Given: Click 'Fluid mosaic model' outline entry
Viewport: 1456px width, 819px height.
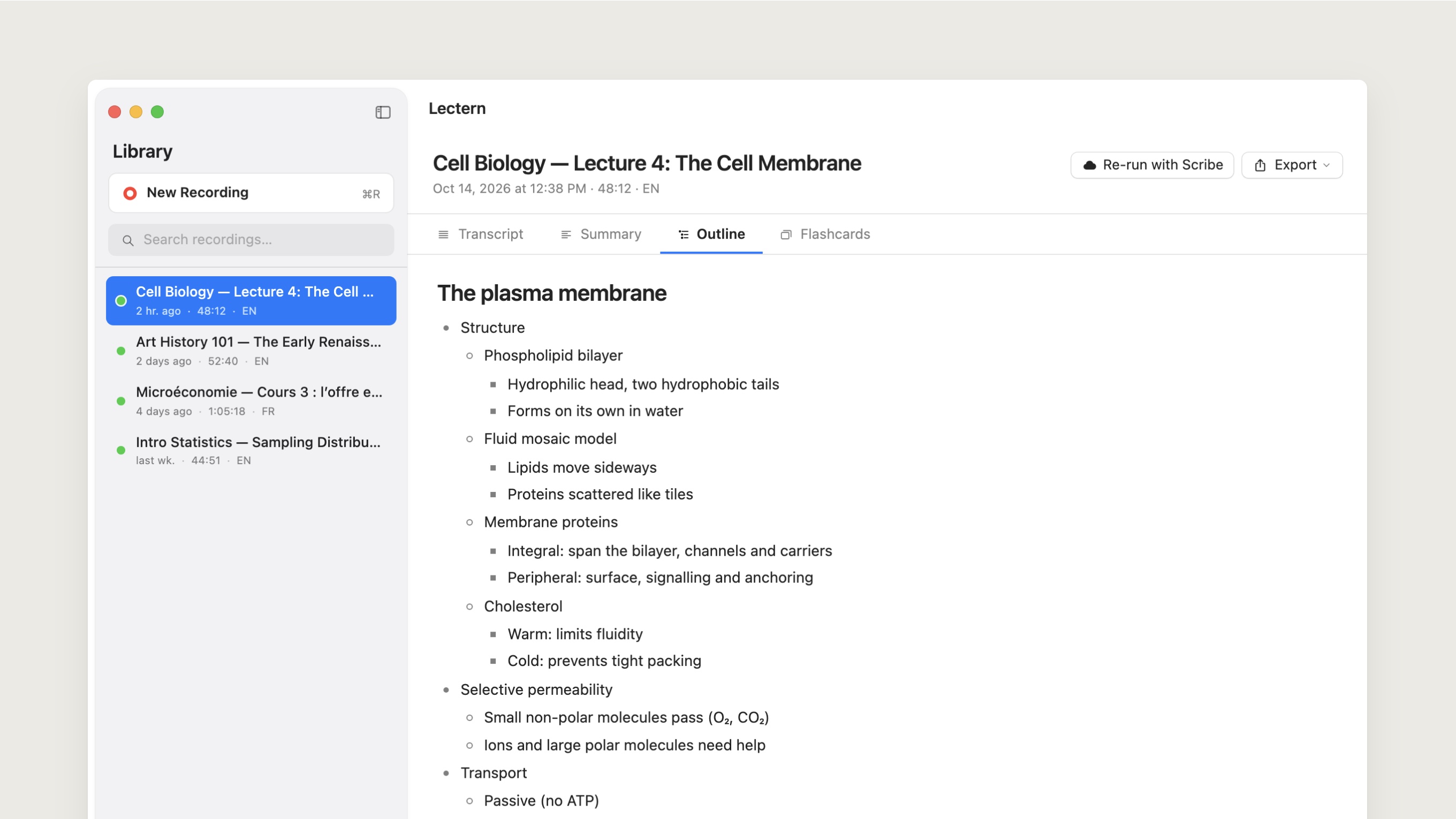Looking at the screenshot, I should click(x=550, y=439).
